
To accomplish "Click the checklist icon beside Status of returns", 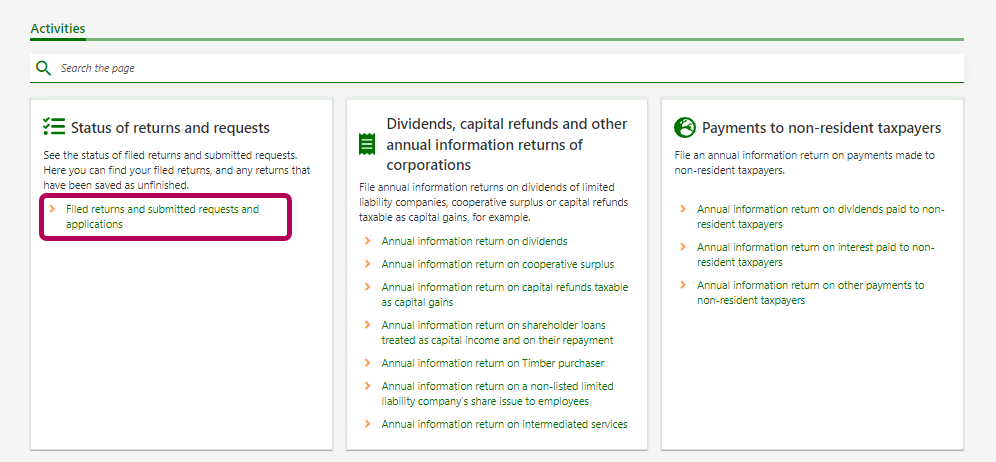I will [54, 127].
